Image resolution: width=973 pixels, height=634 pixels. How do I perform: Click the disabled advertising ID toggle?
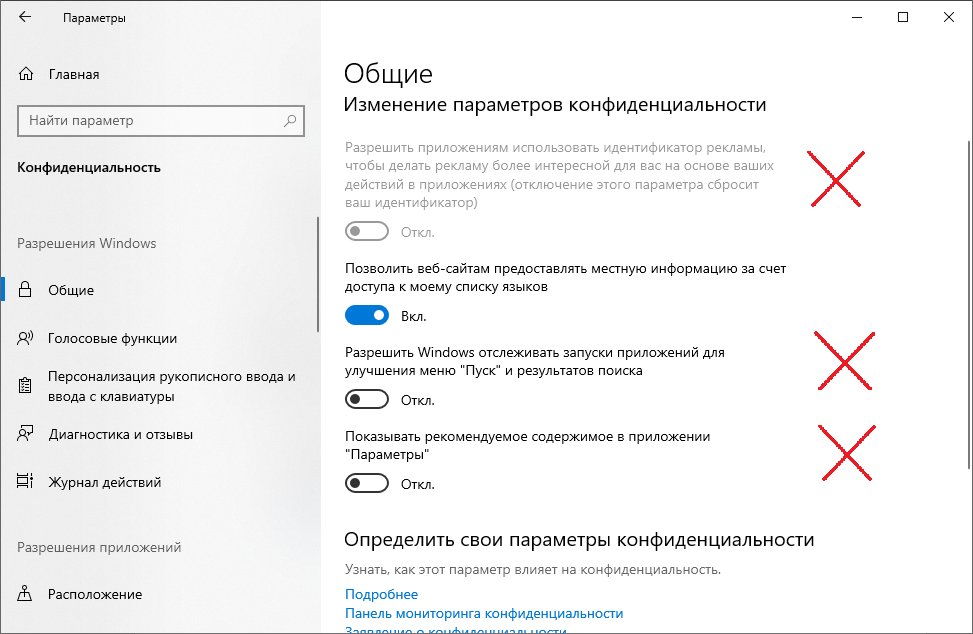(x=366, y=232)
